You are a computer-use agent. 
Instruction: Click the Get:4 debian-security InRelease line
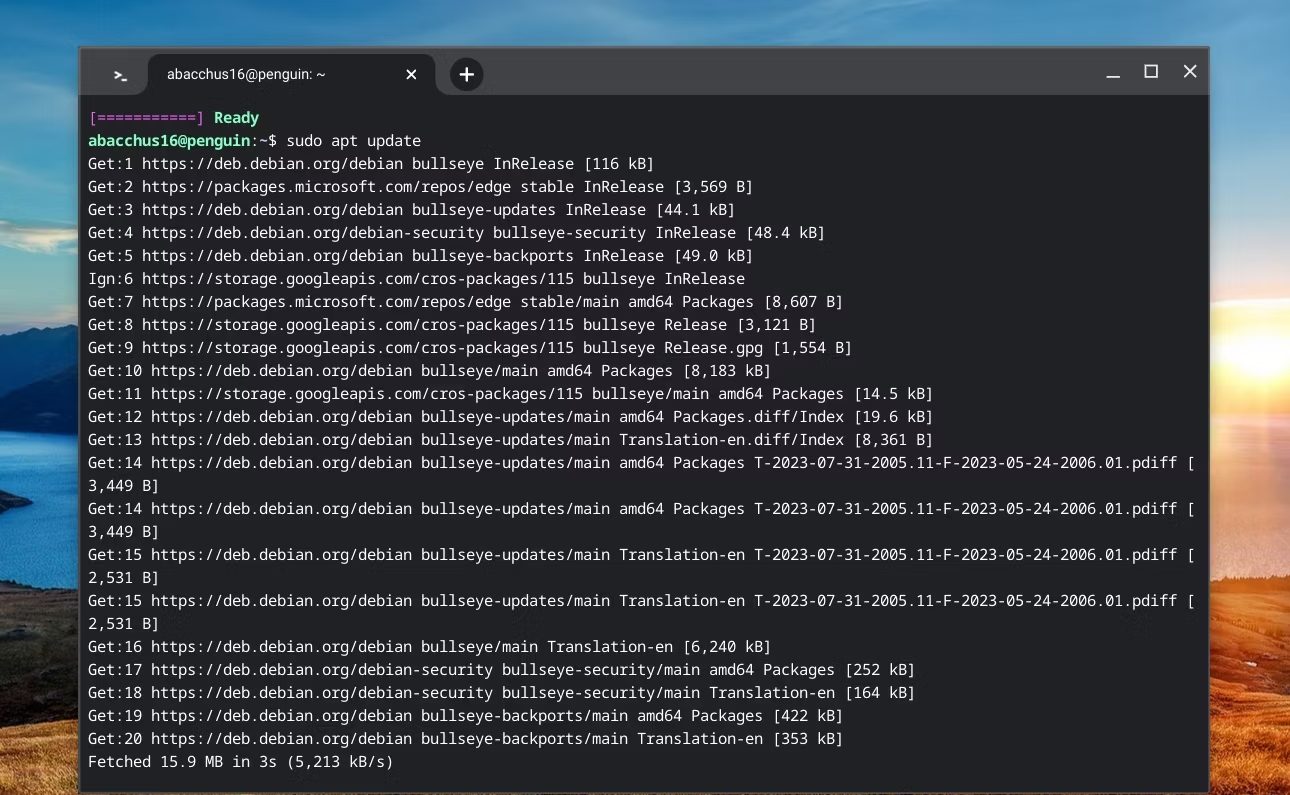[456, 233]
